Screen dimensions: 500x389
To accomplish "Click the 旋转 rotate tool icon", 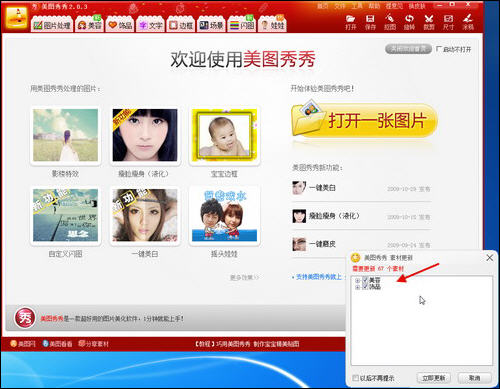I will tap(409, 22).
